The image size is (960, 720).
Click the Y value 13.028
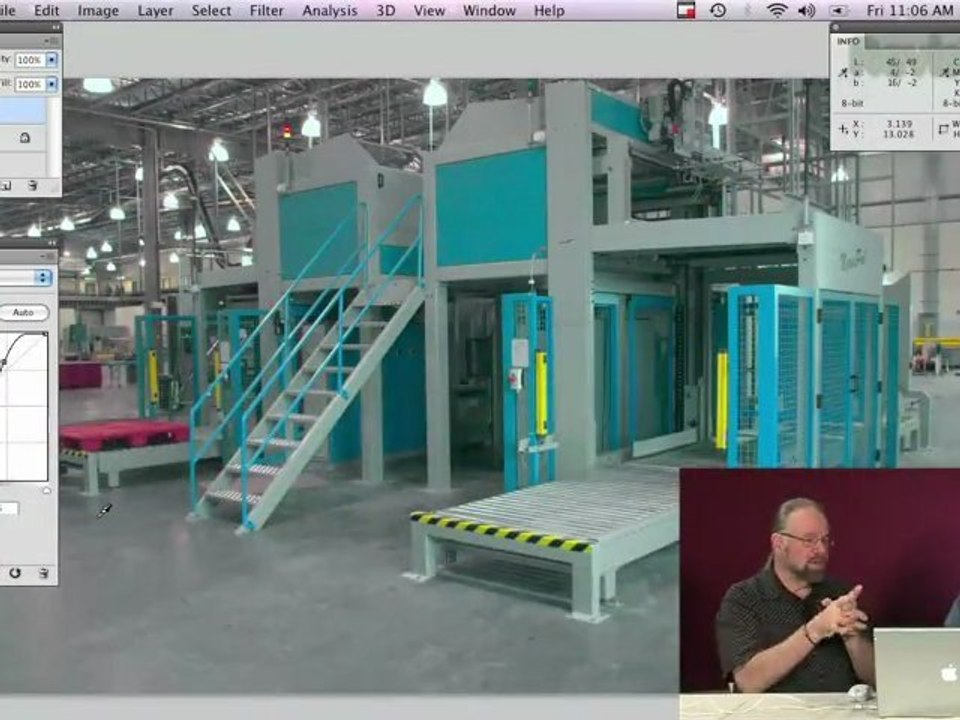tap(898, 133)
